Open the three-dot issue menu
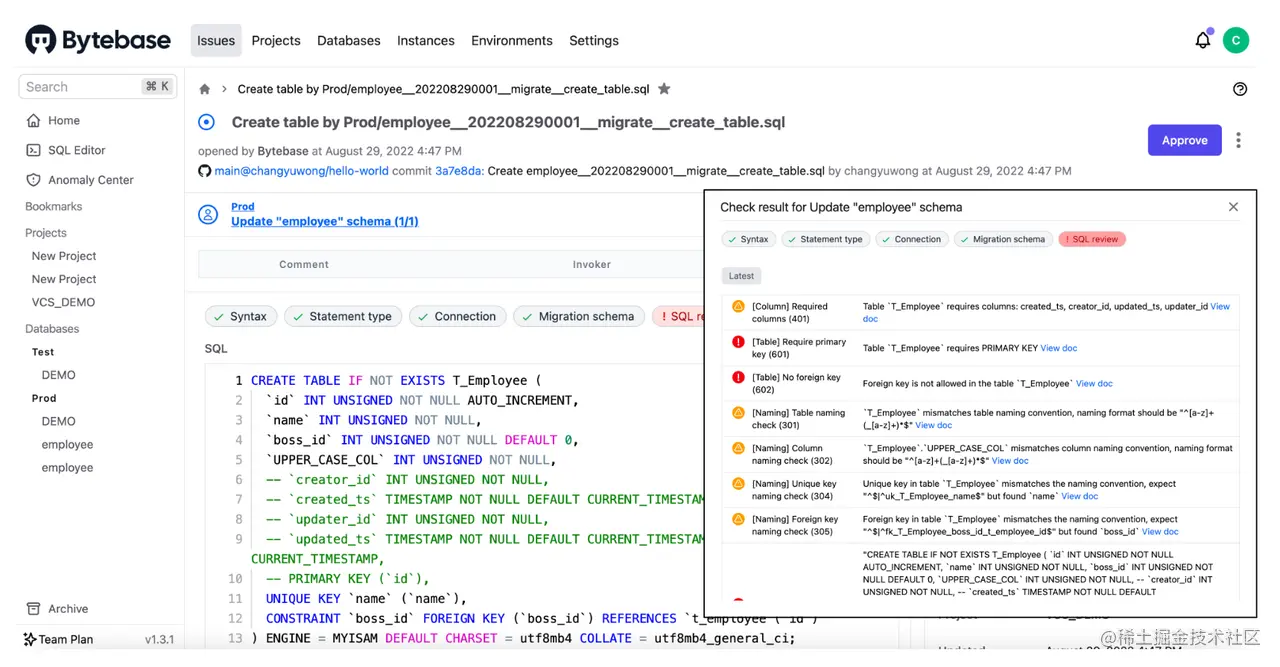Viewport: 1280px width, 667px height. 1238,140
